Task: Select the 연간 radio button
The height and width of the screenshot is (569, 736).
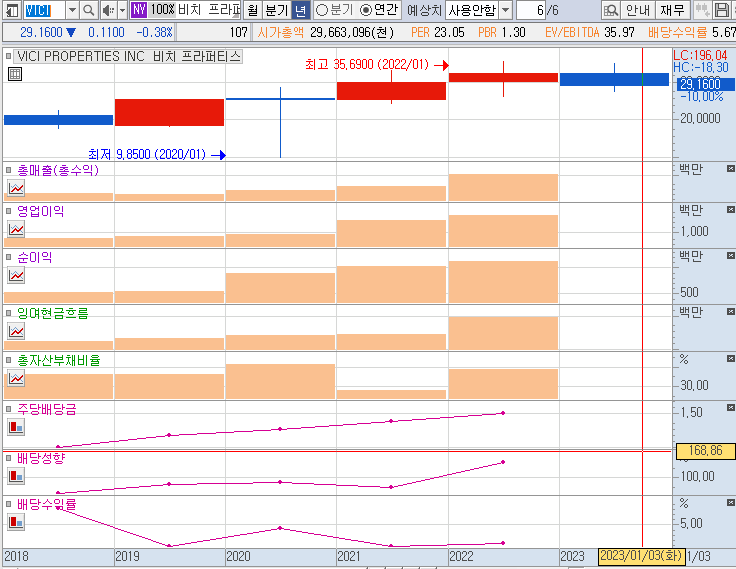Action: (x=366, y=10)
